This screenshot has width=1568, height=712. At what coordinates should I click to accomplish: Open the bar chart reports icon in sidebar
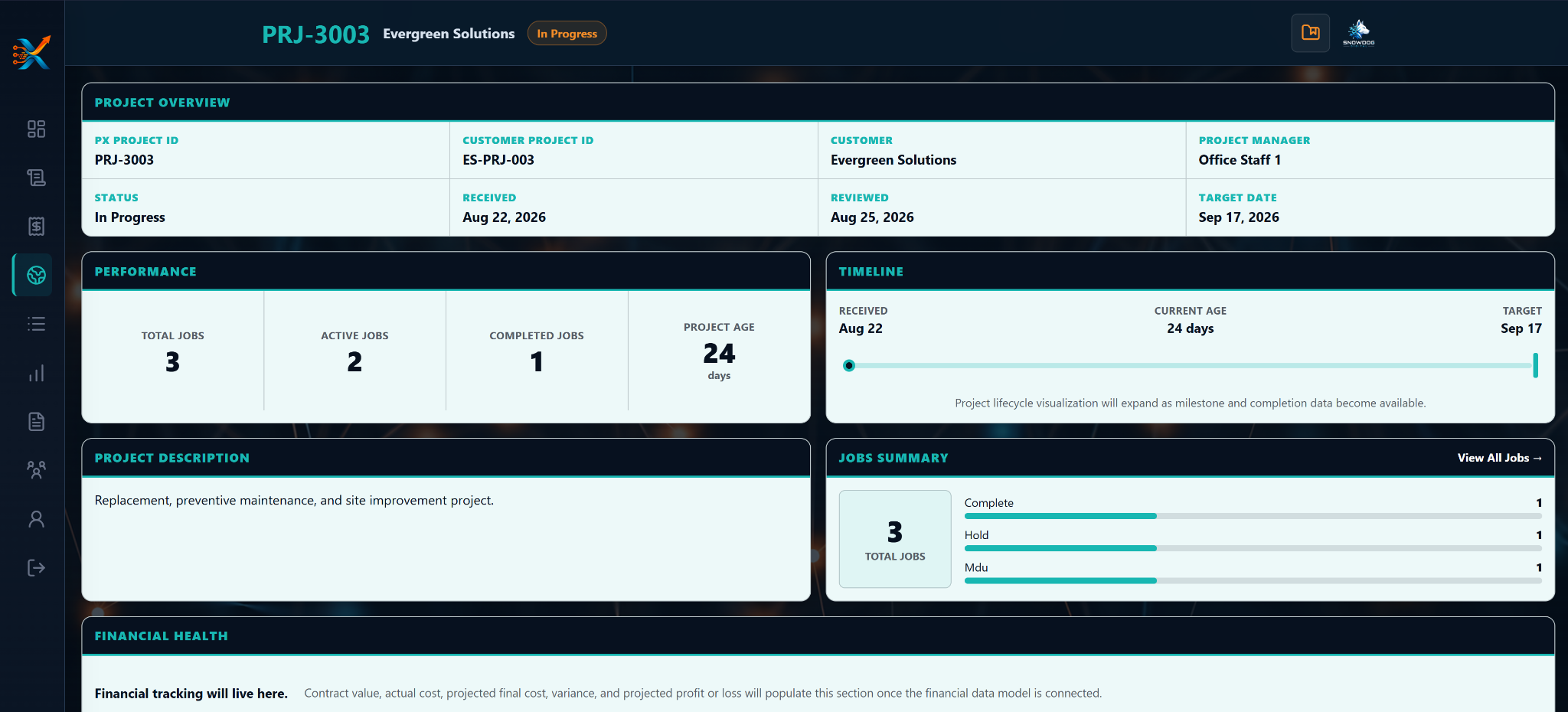click(36, 373)
